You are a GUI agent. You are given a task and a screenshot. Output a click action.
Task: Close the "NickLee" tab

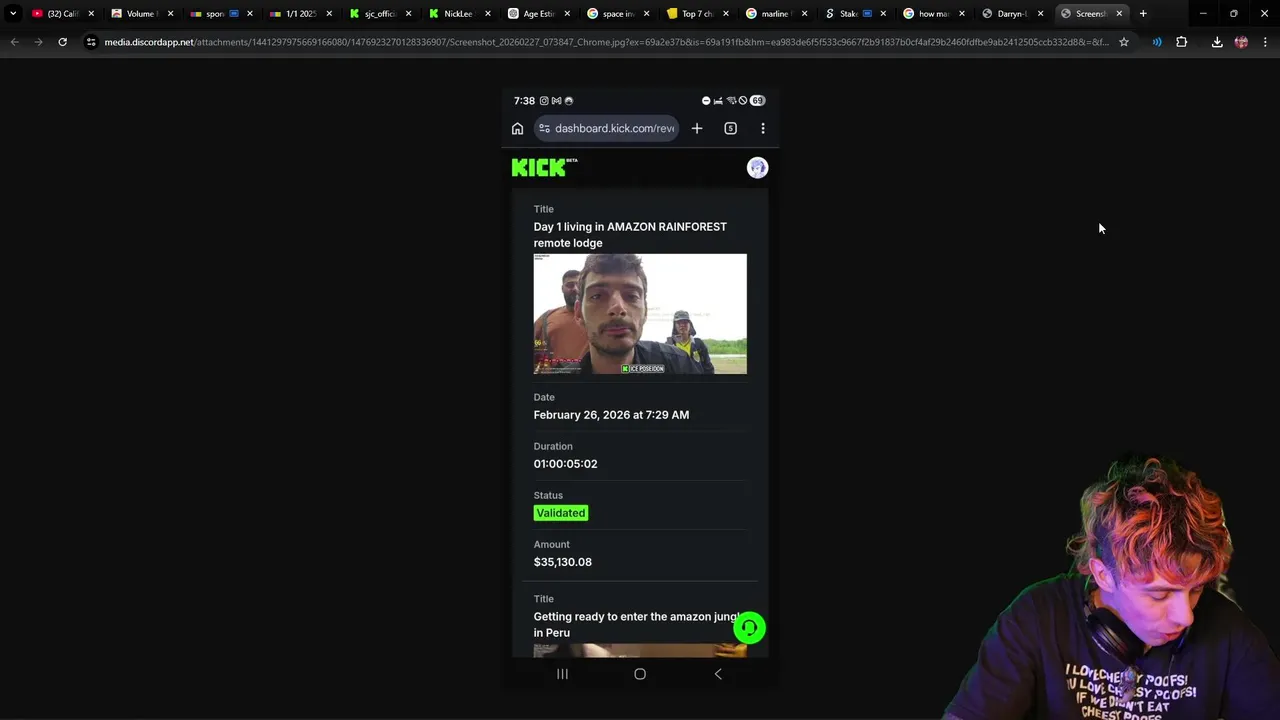click(488, 14)
